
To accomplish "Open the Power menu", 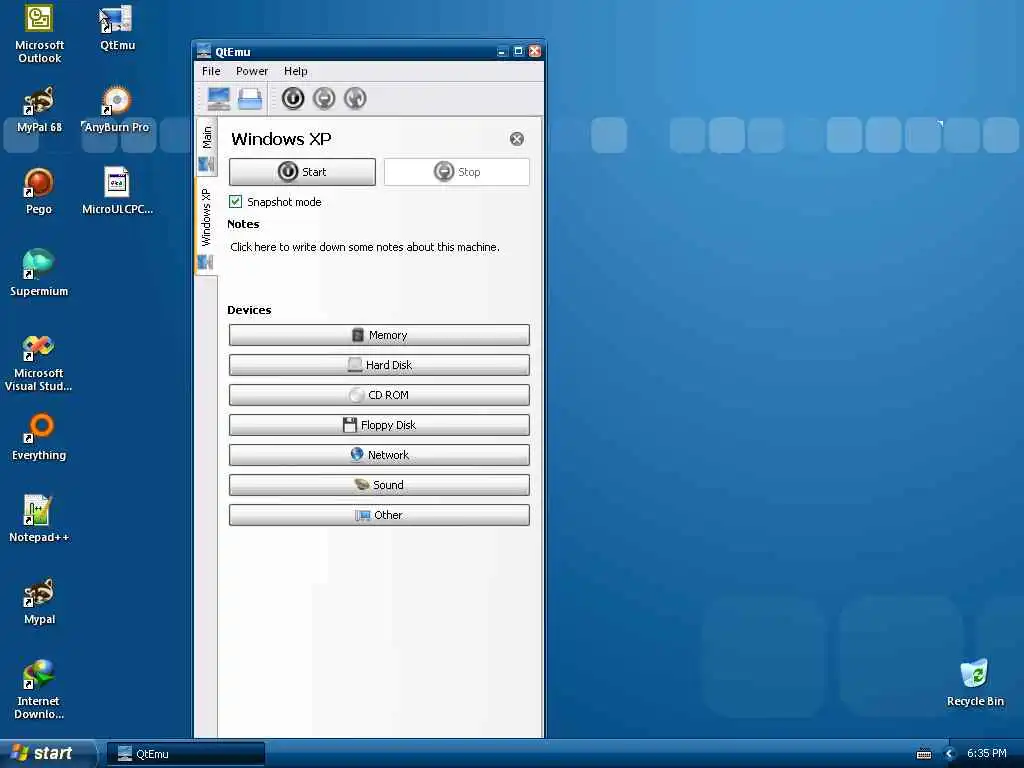I will click(252, 71).
